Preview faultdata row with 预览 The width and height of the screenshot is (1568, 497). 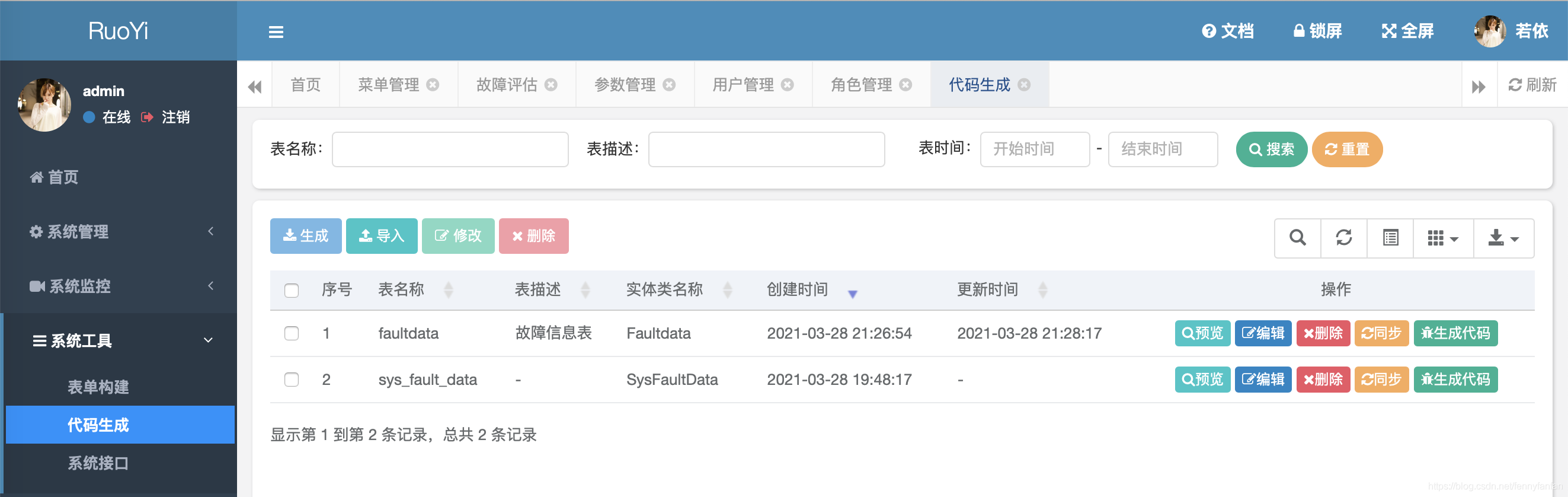[1202, 333]
